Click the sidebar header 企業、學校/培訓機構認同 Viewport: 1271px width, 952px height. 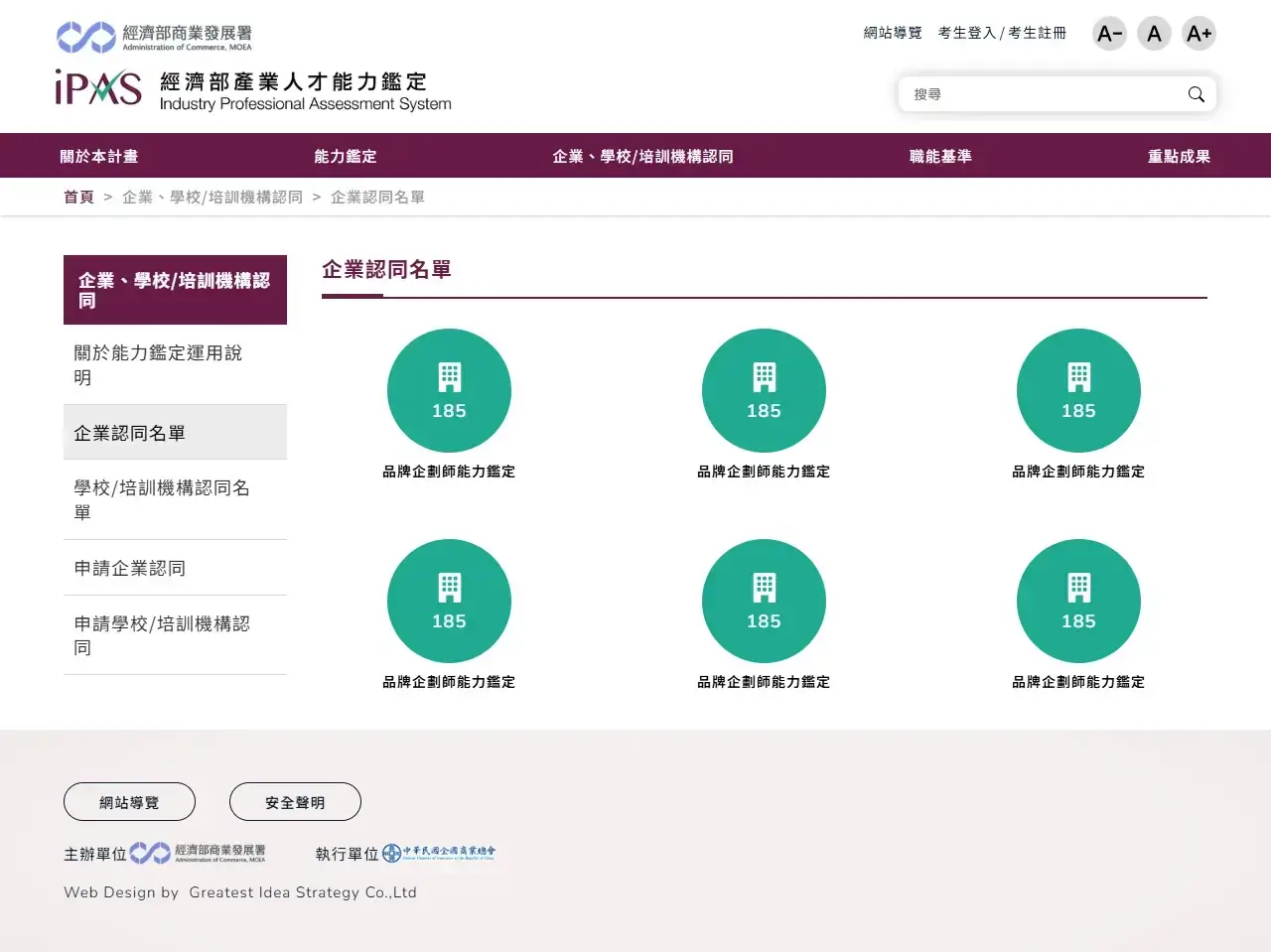point(175,290)
